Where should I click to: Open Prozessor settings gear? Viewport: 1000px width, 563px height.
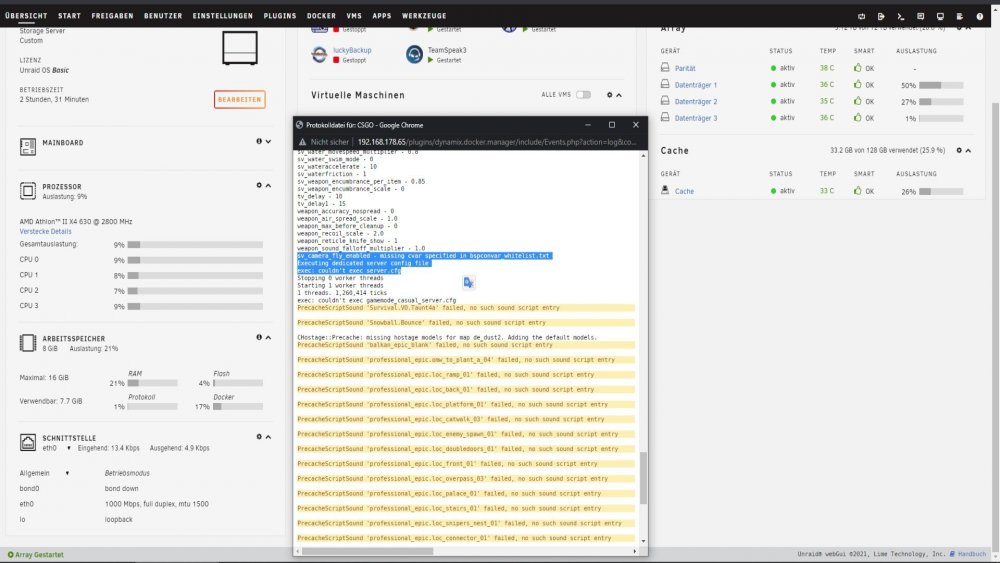259,186
